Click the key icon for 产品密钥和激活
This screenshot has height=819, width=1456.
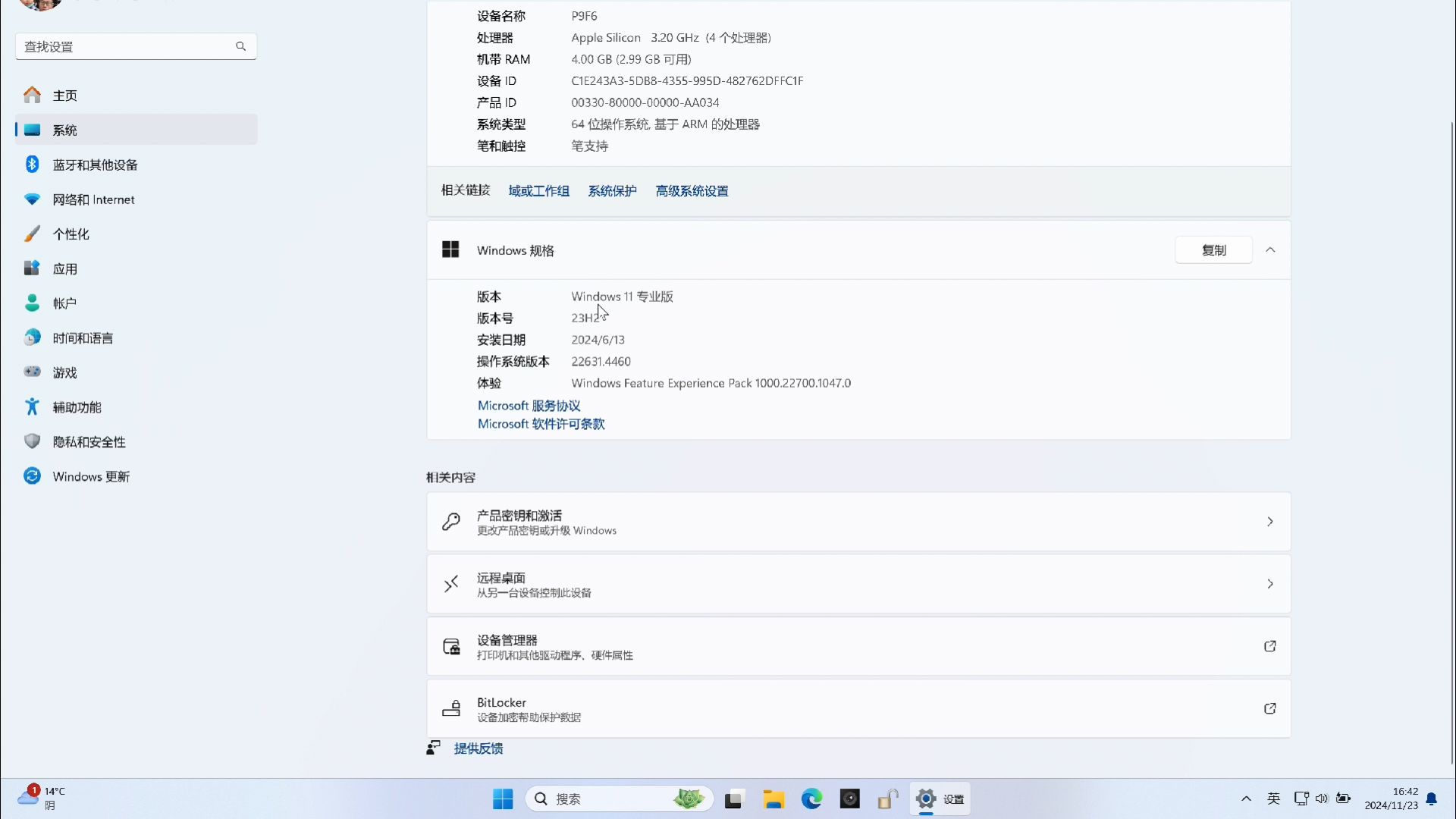coord(451,522)
